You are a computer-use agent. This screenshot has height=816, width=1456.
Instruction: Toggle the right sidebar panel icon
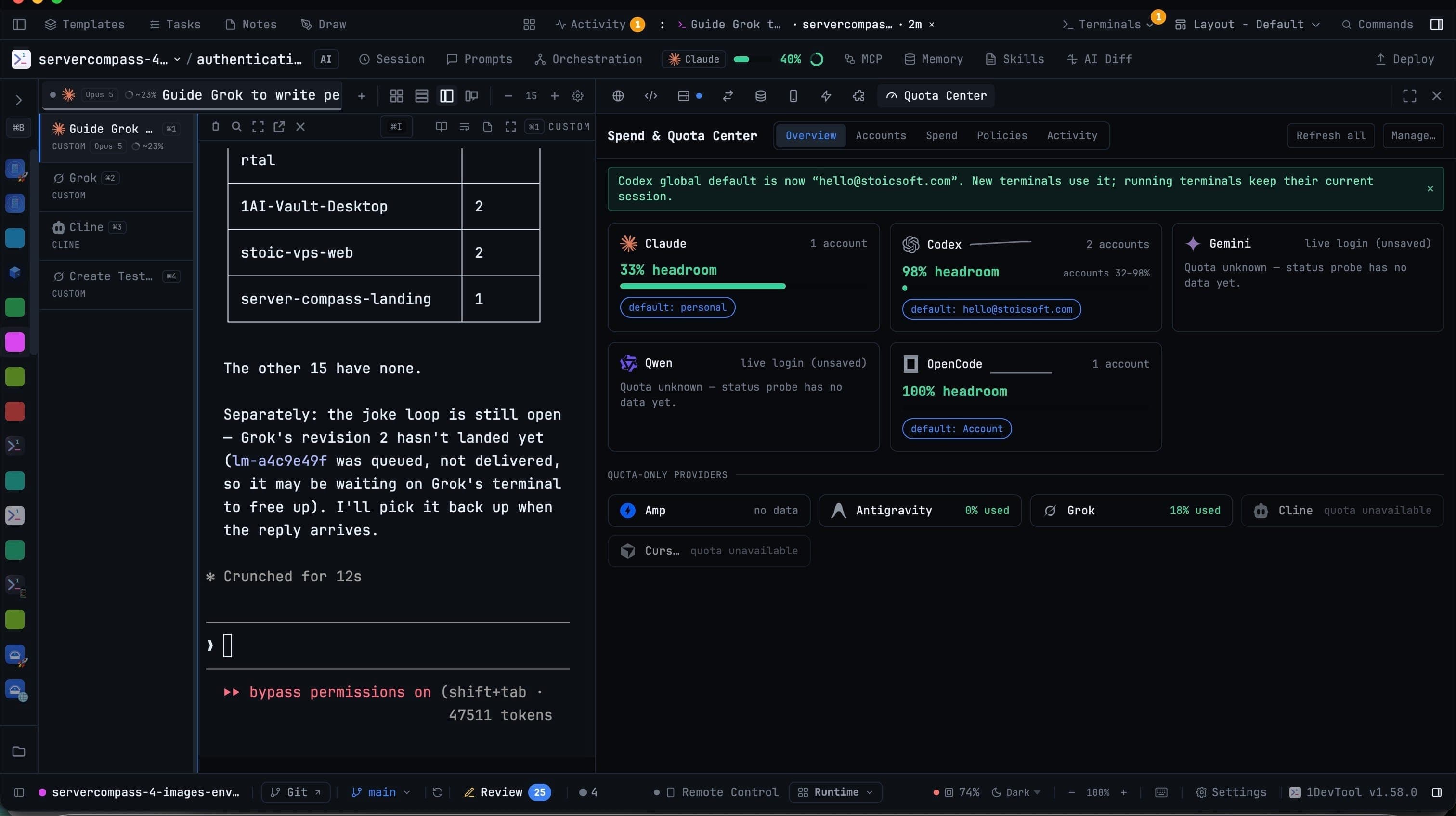(x=1436, y=24)
